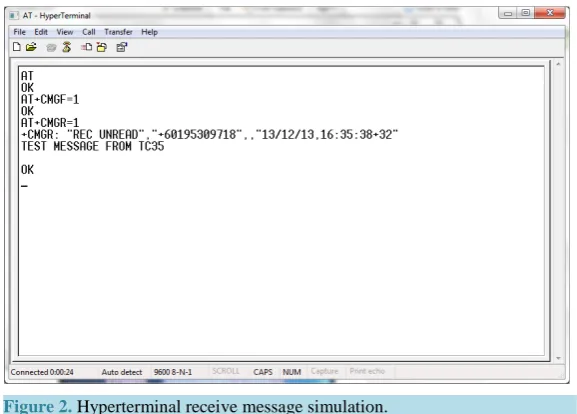Click the Receive file toolbar icon
Viewport: 577px width, 414px height.
(x=102, y=47)
